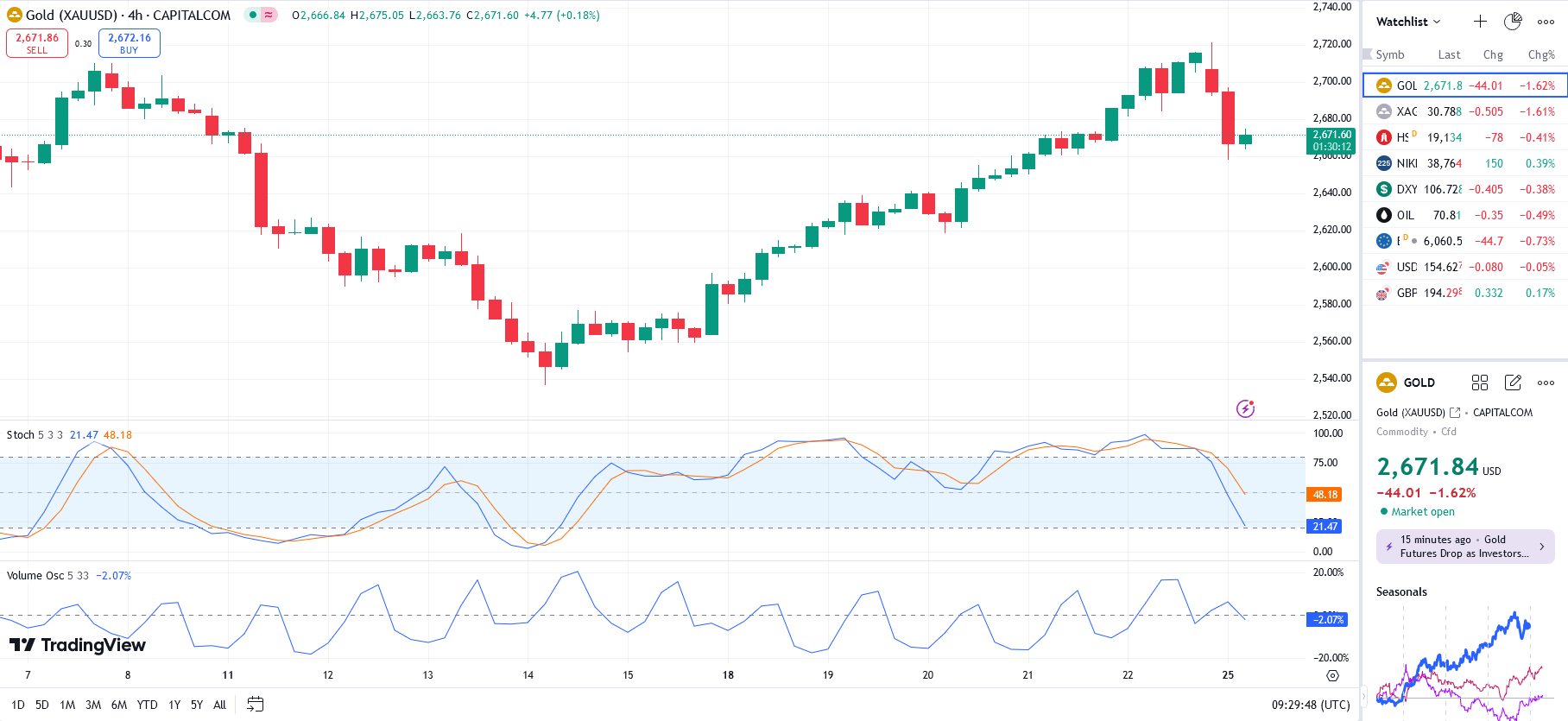Switch to the YTD time range
This screenshot has height=721, width=1568.
pos(147,705)
